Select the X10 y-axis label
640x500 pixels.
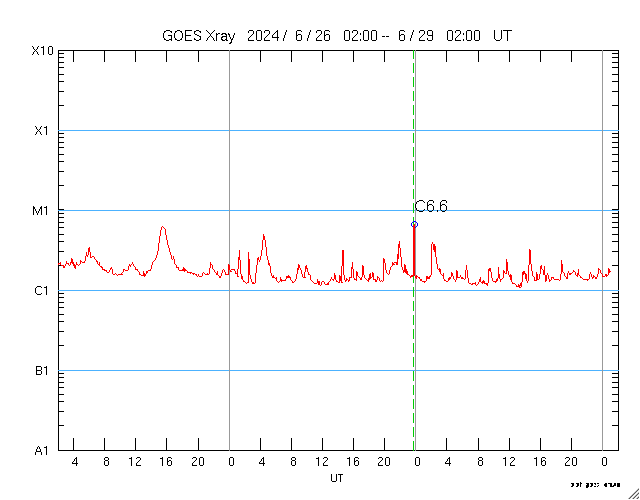[43, 51]
